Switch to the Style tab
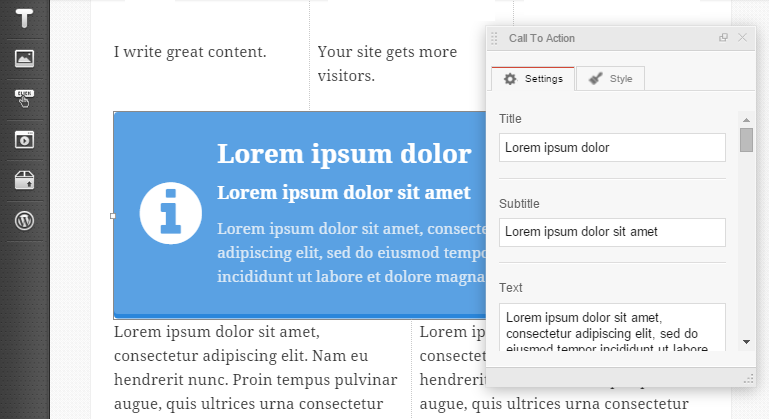Viewport: 769px width, 419px height. coord(611,79)
